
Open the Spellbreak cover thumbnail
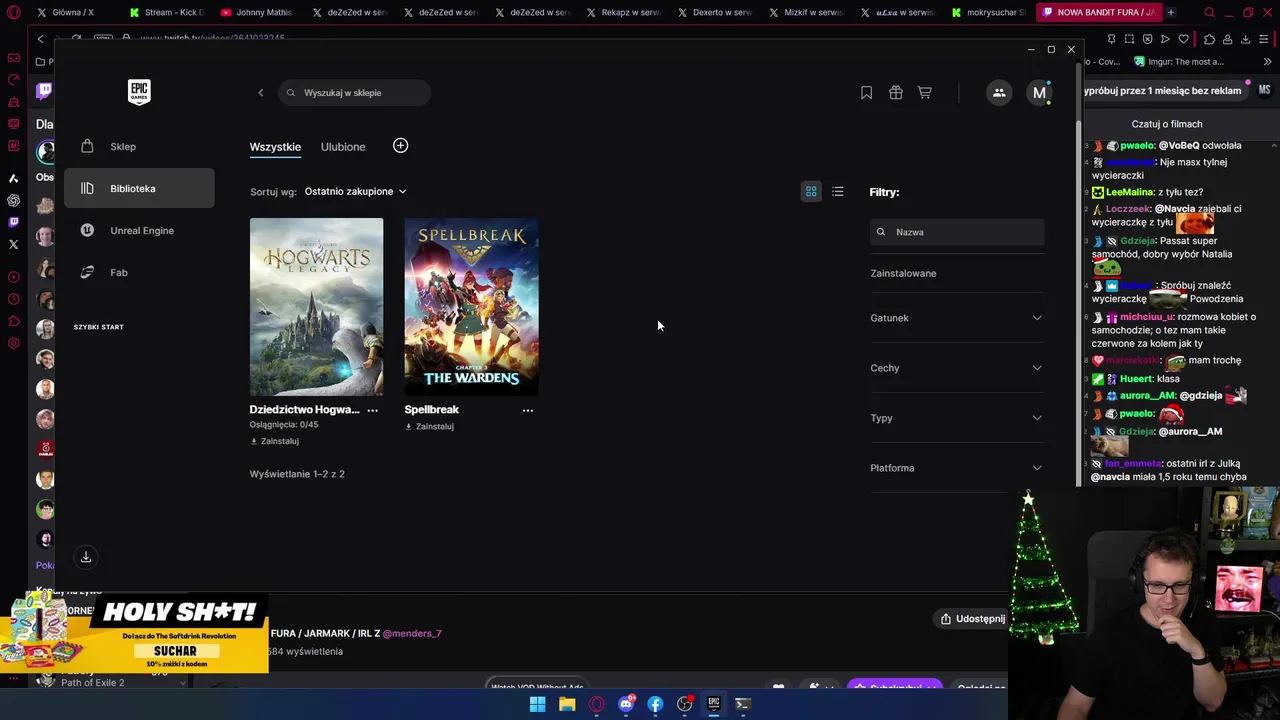[x=471, y=307]
